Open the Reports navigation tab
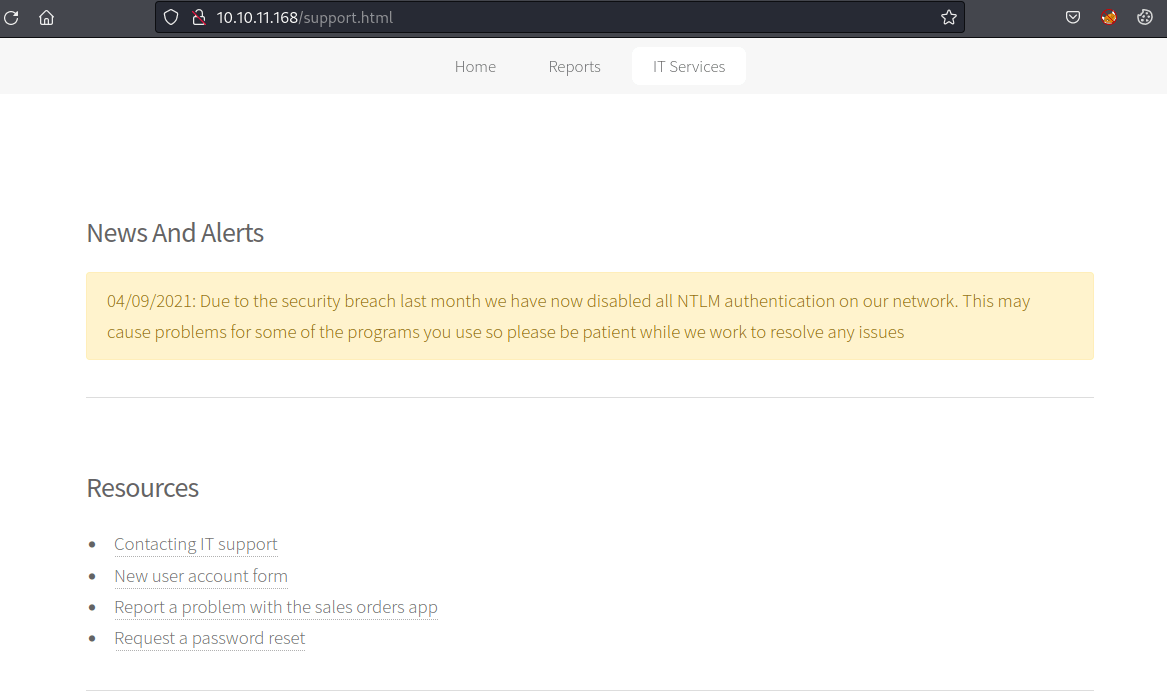 574,66
